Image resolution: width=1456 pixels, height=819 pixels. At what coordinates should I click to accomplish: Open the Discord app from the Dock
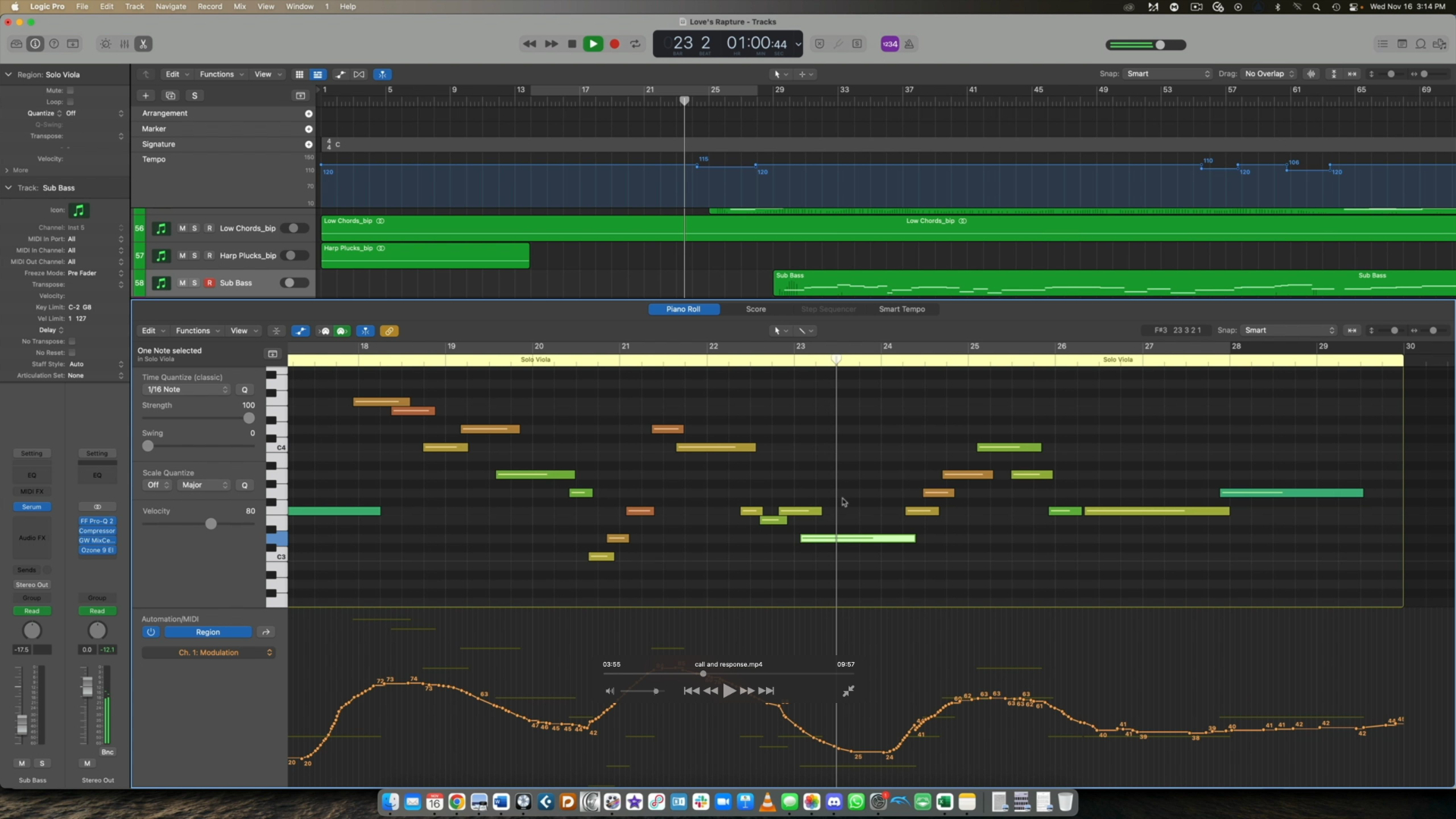click(x=834, y=802)
